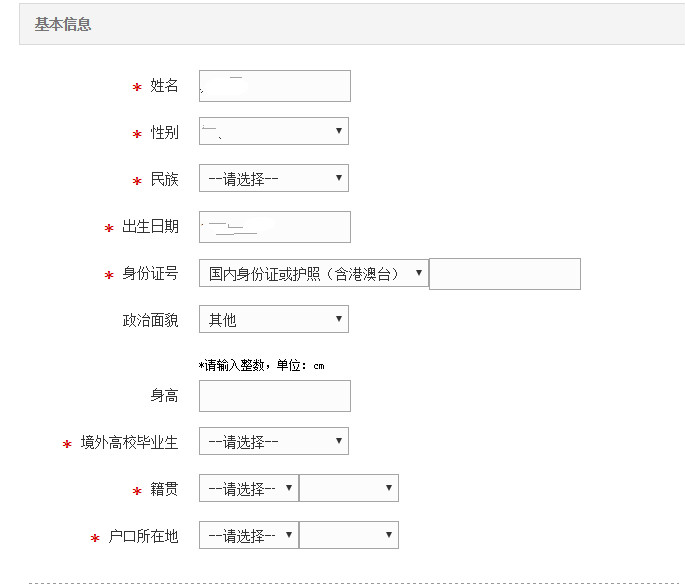Open the ID type dropdown 国内身份证或护照
This screenshot has height=584, width=685.
(314, 273)
